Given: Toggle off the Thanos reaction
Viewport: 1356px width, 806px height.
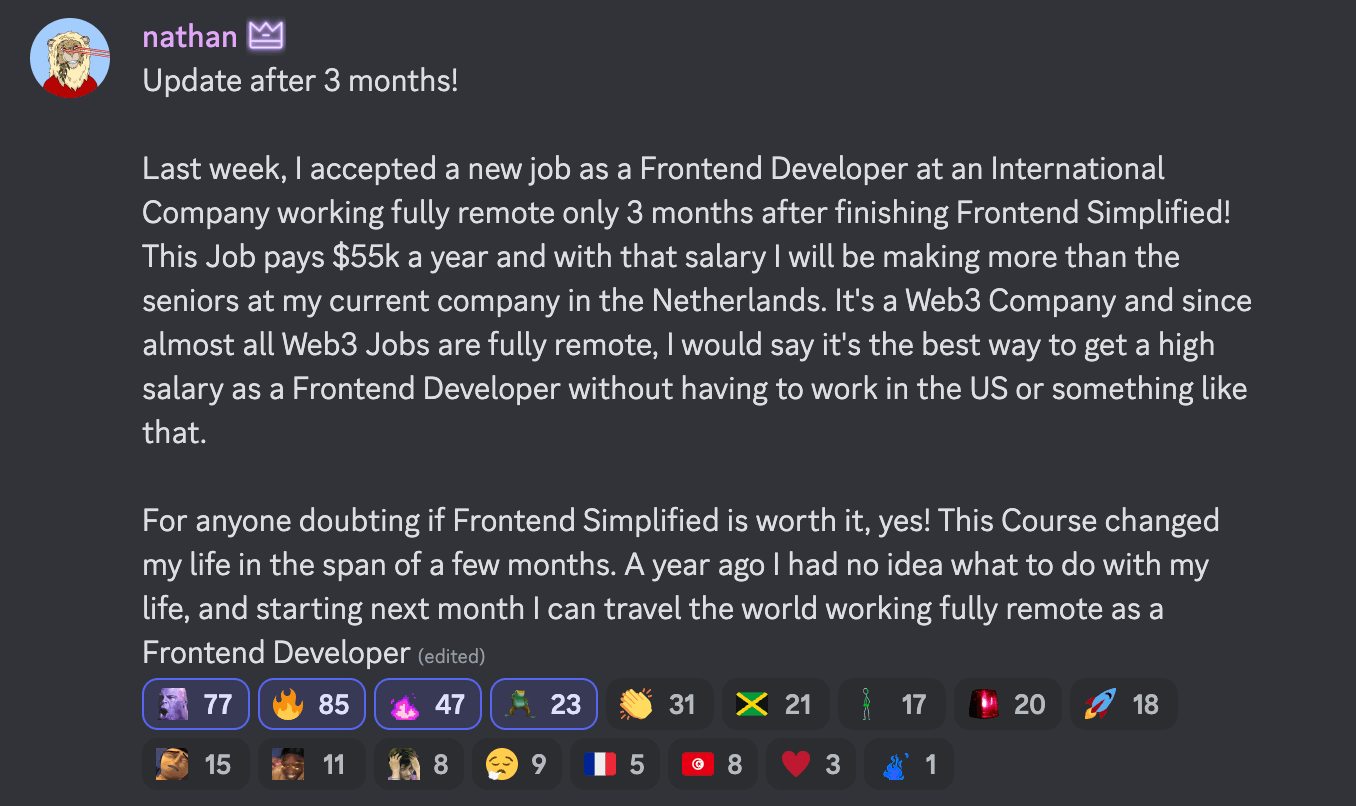Looking at the screenshot, I should coord(196,704).
